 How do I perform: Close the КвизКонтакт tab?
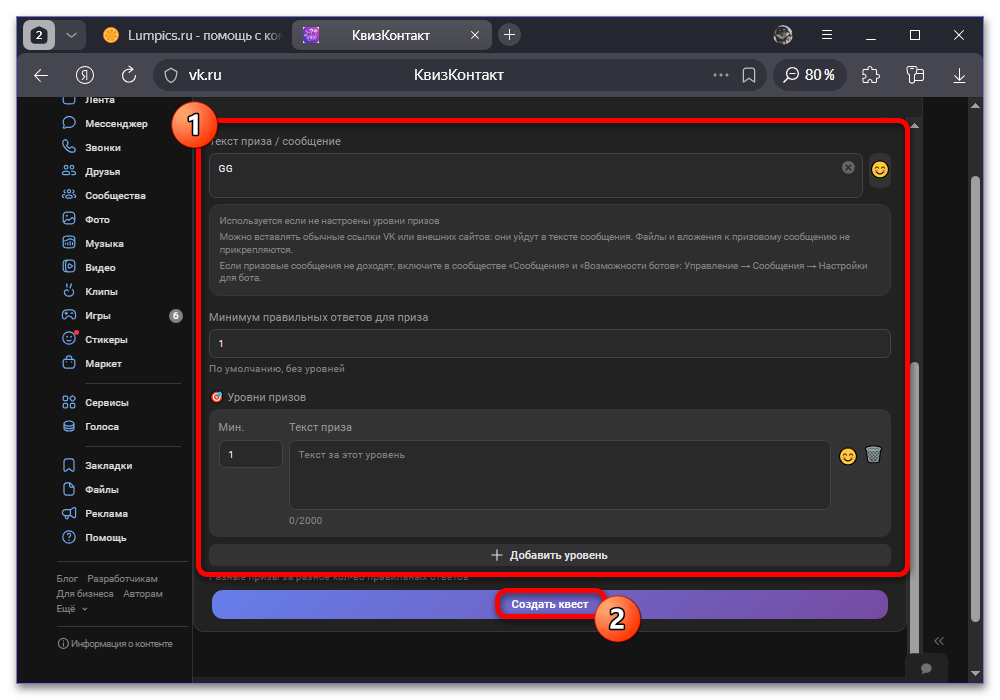pyautogui.click(x=474, y=35)
